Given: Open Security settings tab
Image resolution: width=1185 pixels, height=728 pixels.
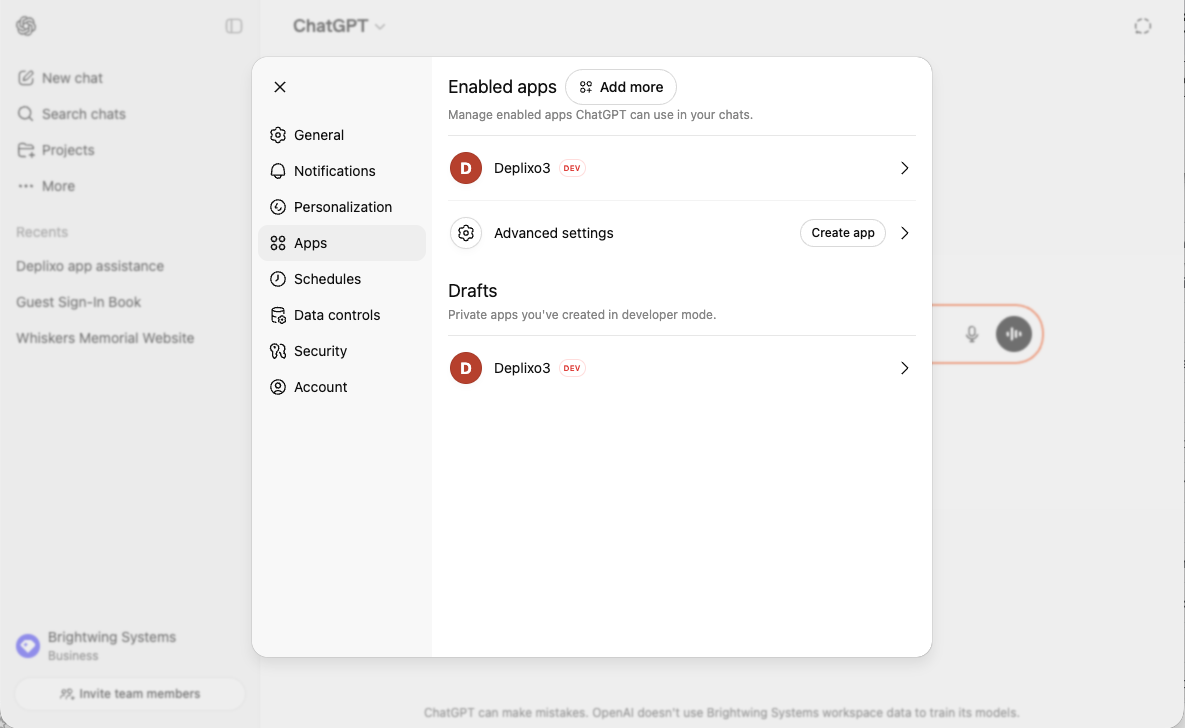Looking at the screenshot, I should pyautogui.click(x=342, y=351).
